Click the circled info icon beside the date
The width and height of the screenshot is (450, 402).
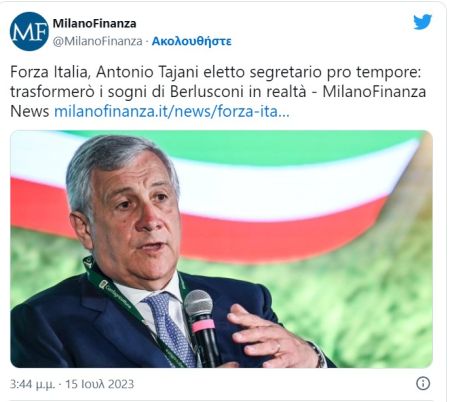point(423,383)
